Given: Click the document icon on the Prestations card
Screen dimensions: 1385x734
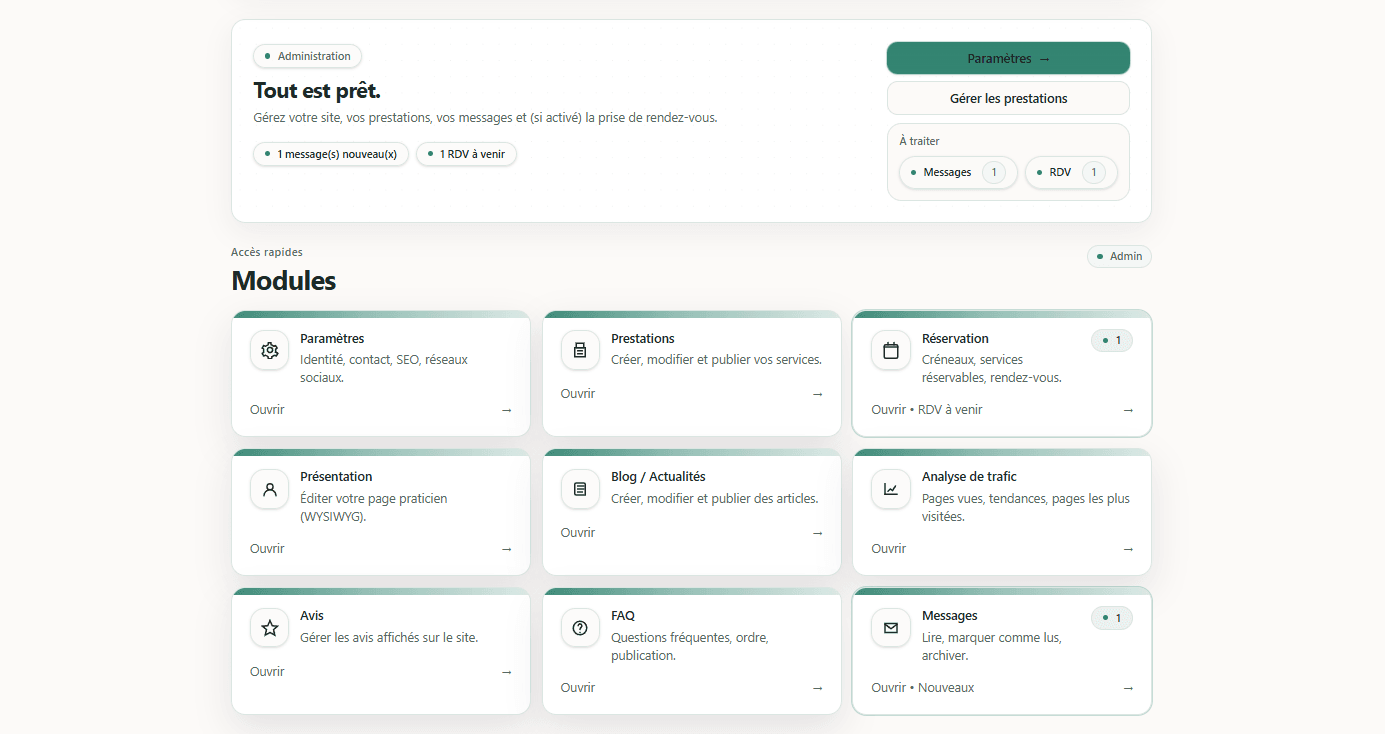Looking at the screenshot, I should click(580, 350).
